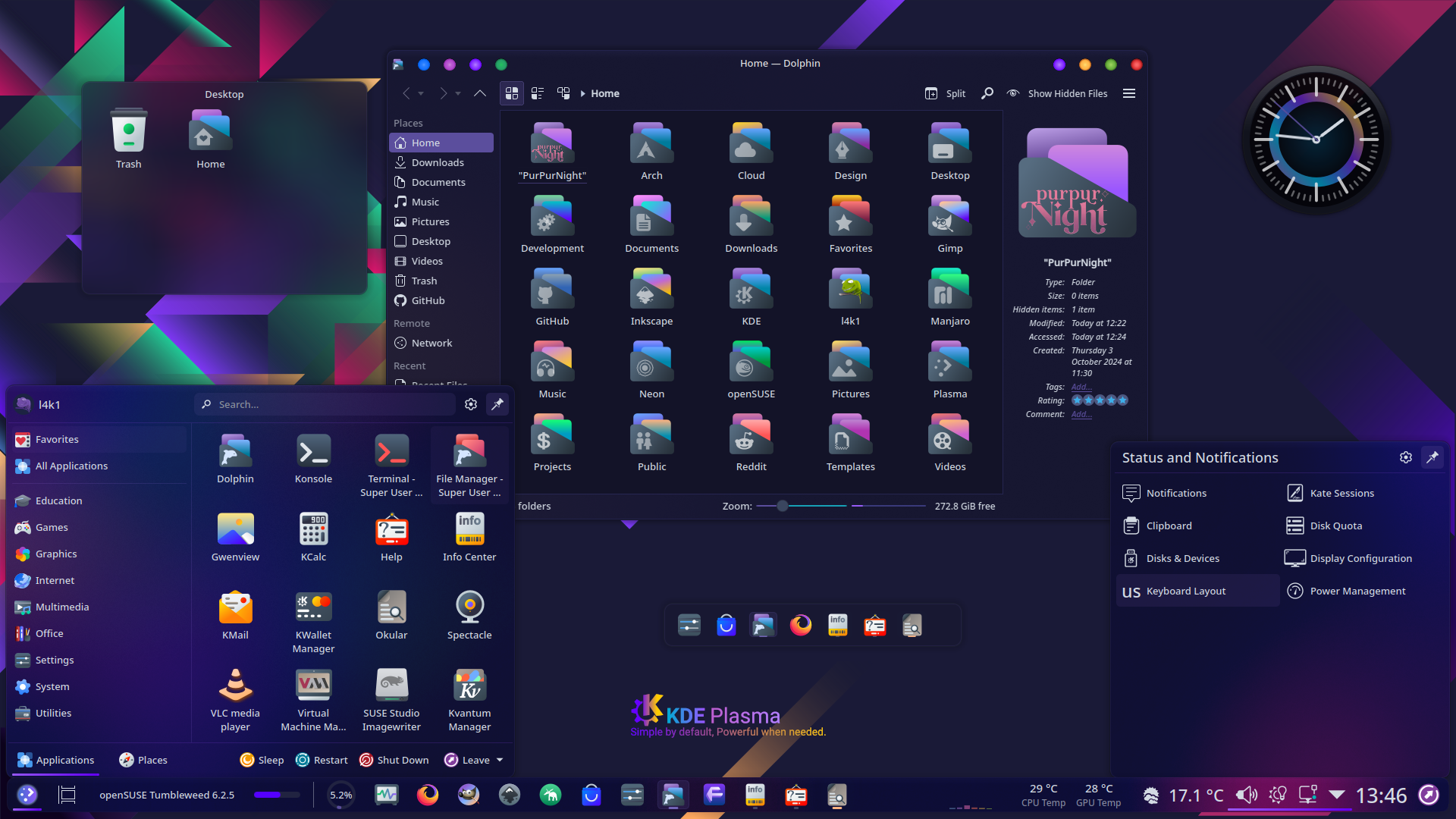Screen dimensions: 1456x819
Task: Open Trash on the Desktop widget
Action: click(128, 139)
